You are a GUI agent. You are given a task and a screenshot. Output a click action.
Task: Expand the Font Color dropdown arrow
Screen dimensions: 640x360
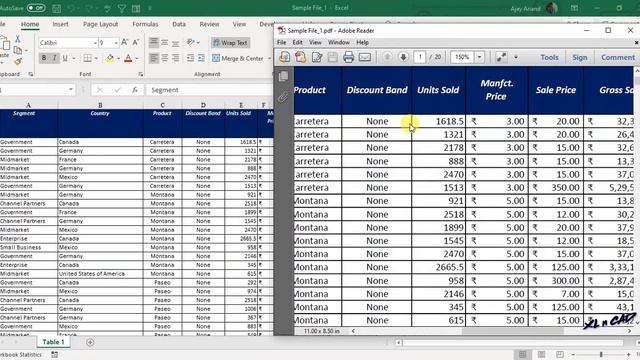[x=137, y=58]
